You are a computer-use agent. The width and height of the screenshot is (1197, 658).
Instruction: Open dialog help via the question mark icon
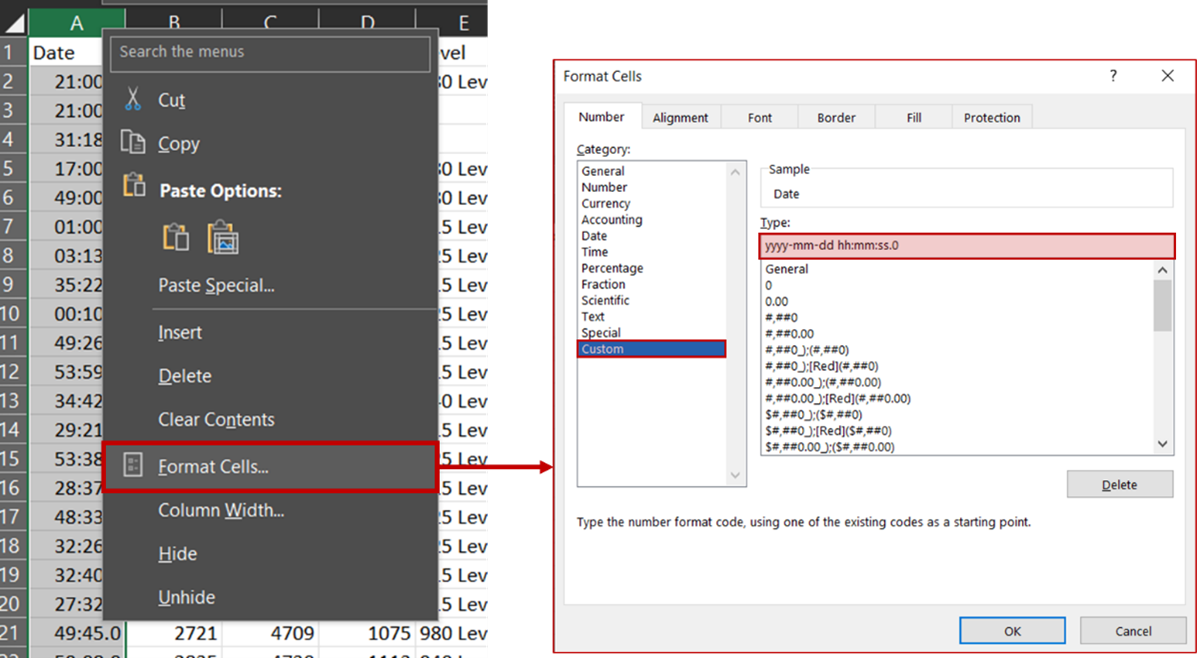pos(1113,75)
